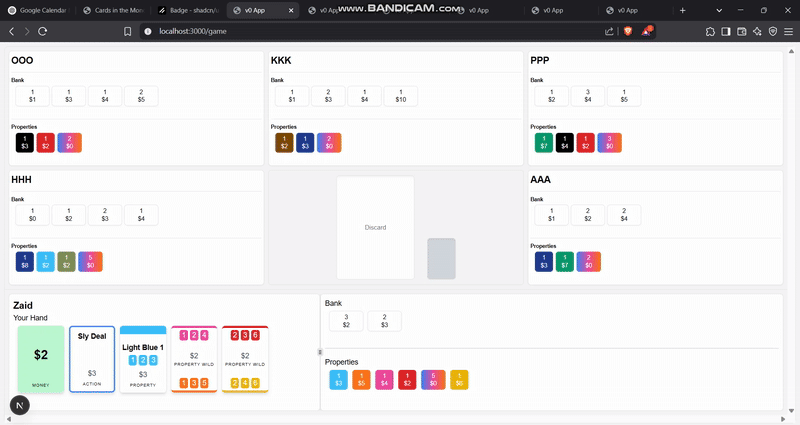The image size is (800, 425).
Task: Open the Brave Shields lion icon
Action: click(628, 31)
